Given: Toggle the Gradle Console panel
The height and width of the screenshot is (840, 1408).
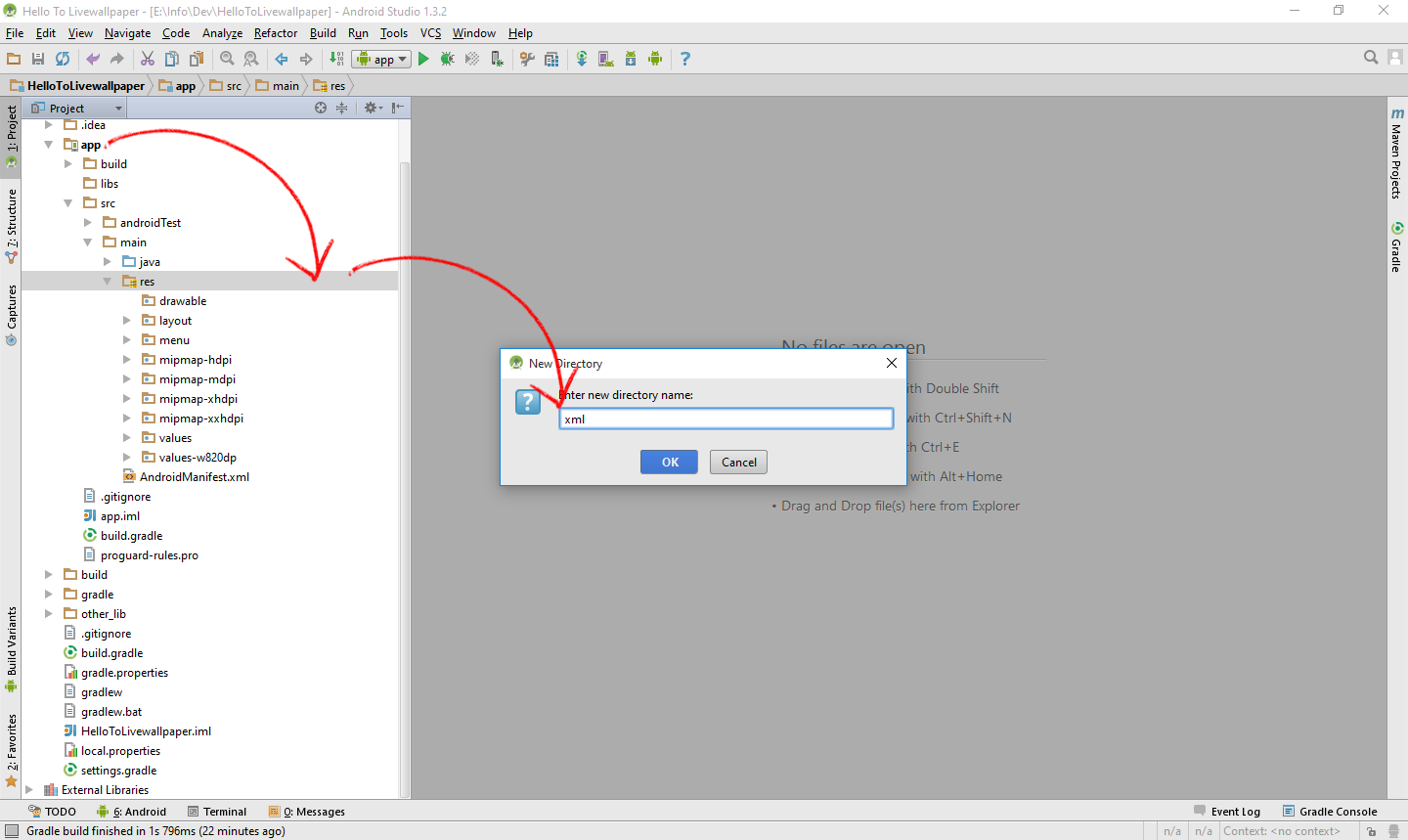Looking at the screenshot, I should [1330, 812].
